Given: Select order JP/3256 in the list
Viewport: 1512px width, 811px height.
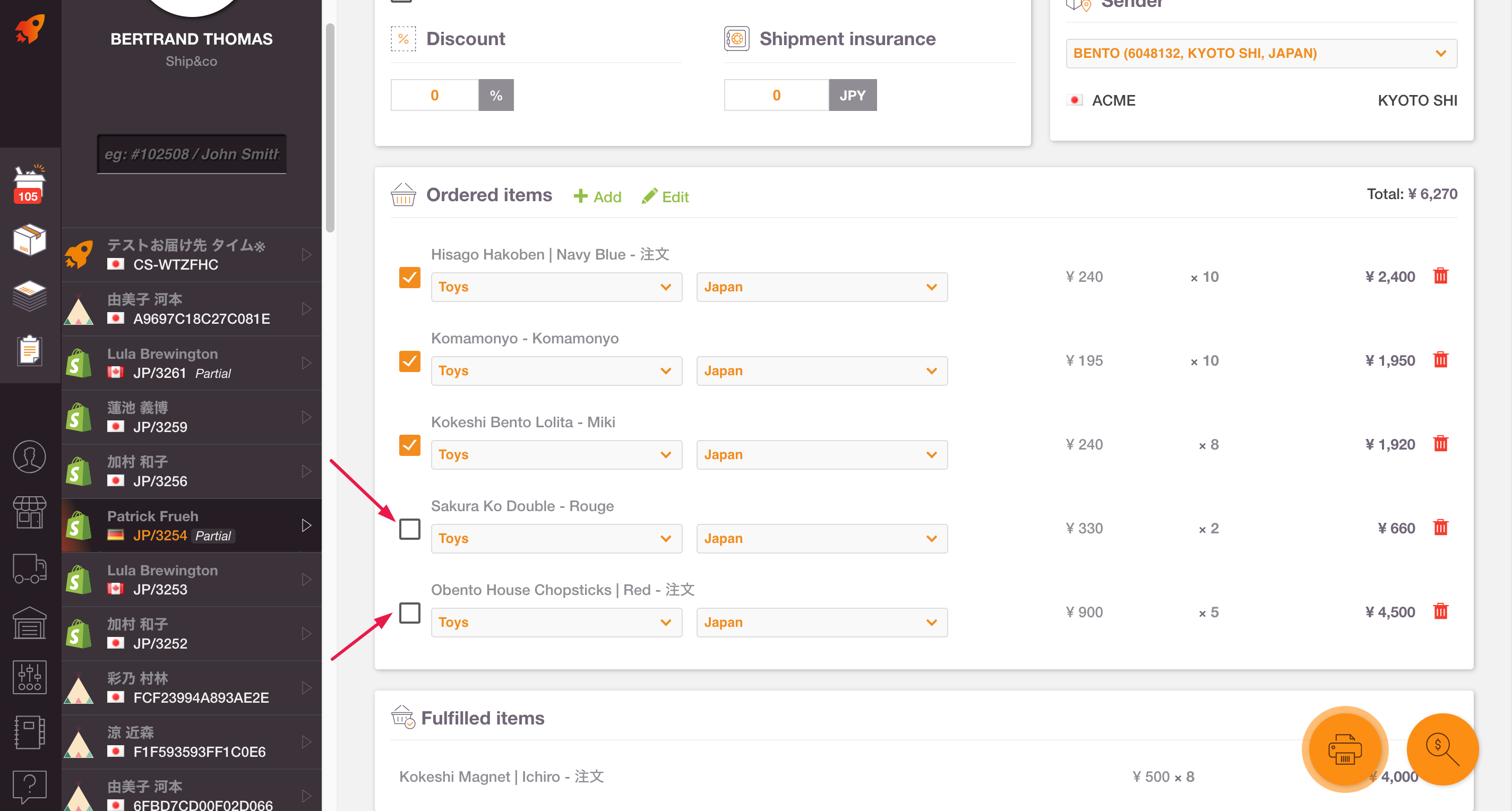Looking at the screenshot, I should coord(191,471).
